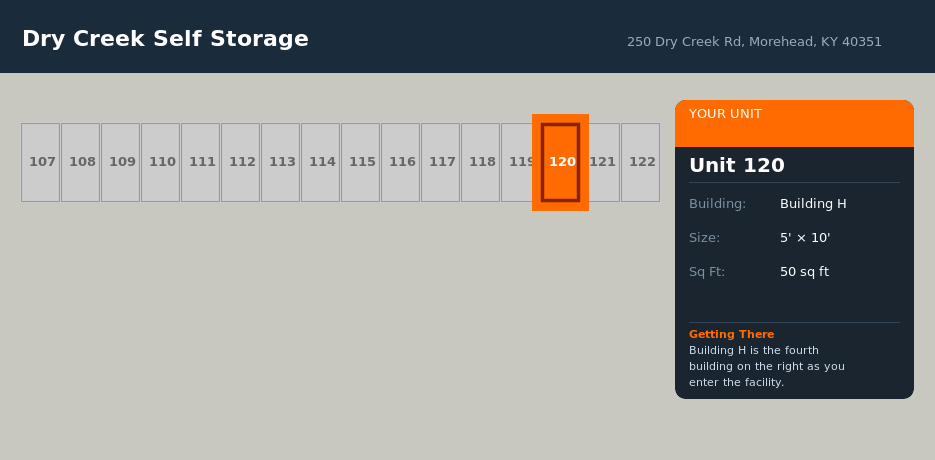Screen dimensions: 935x460
Task: Click unit 115 on the map
Action: (360, 162)
